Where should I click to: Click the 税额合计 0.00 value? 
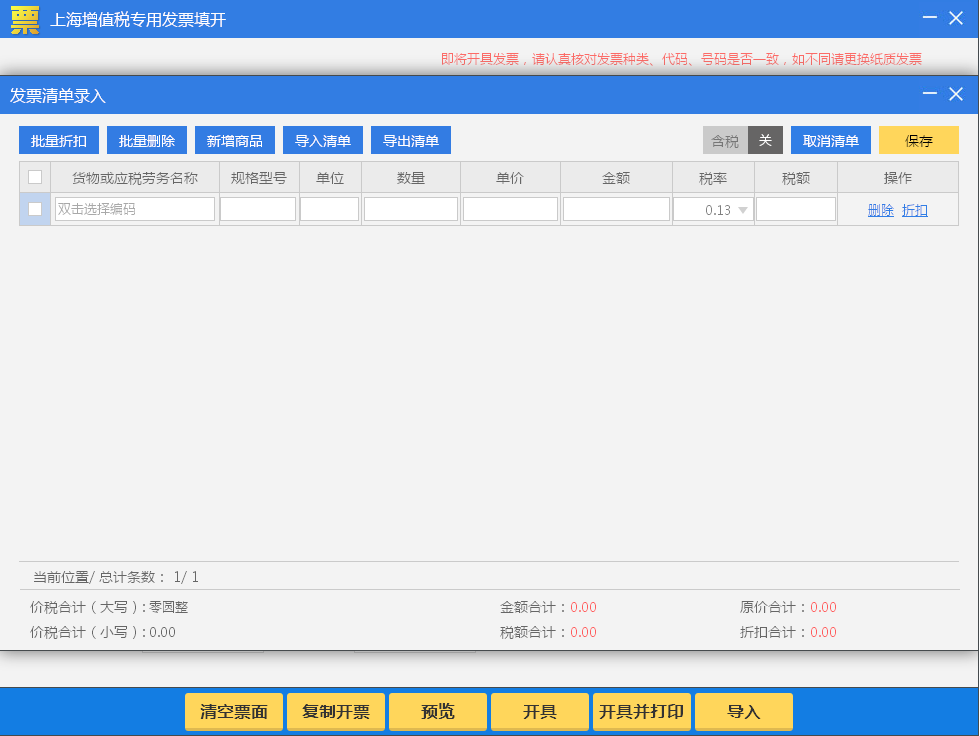point(583,632)
